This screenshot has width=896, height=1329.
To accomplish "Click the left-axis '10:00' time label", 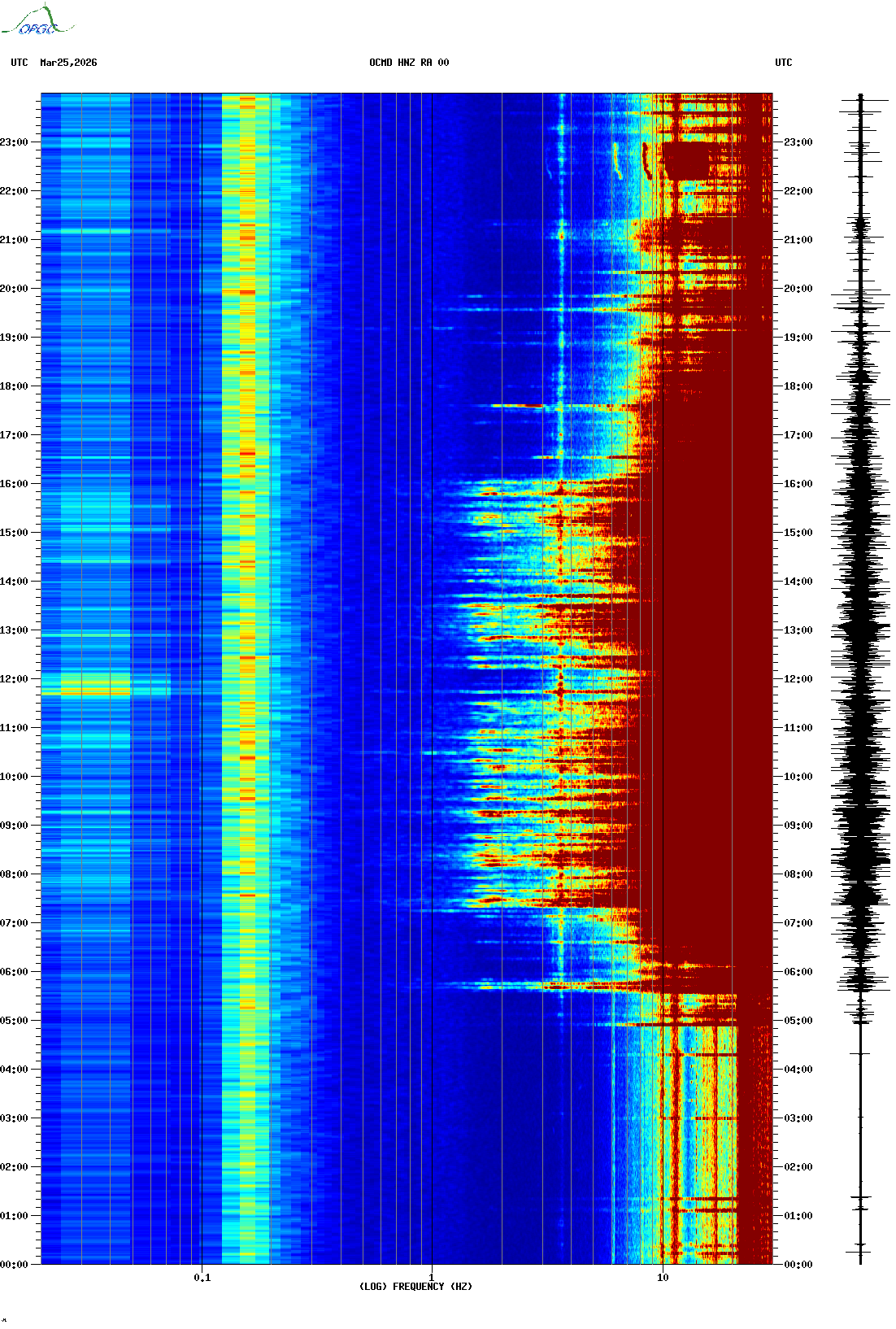I will click(x=14, y=777).
